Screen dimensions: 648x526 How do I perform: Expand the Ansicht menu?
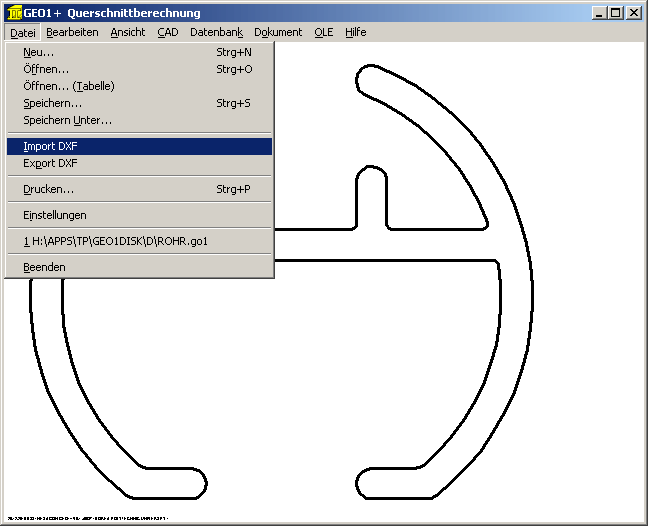128,32
